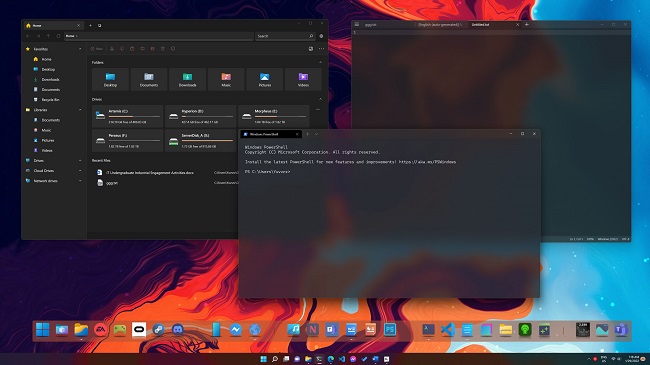Click the refresh icon in Files navigation
This screenshot has height=365, width=650.
click(58, 36)
